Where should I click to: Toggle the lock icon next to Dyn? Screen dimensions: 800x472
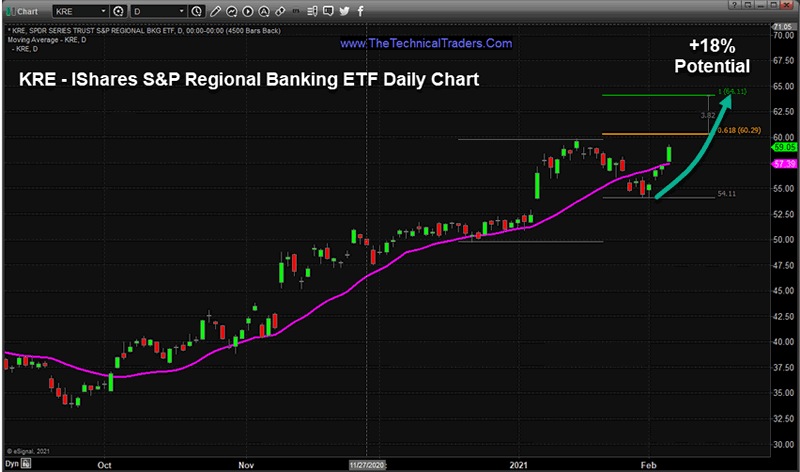point(26,463)
